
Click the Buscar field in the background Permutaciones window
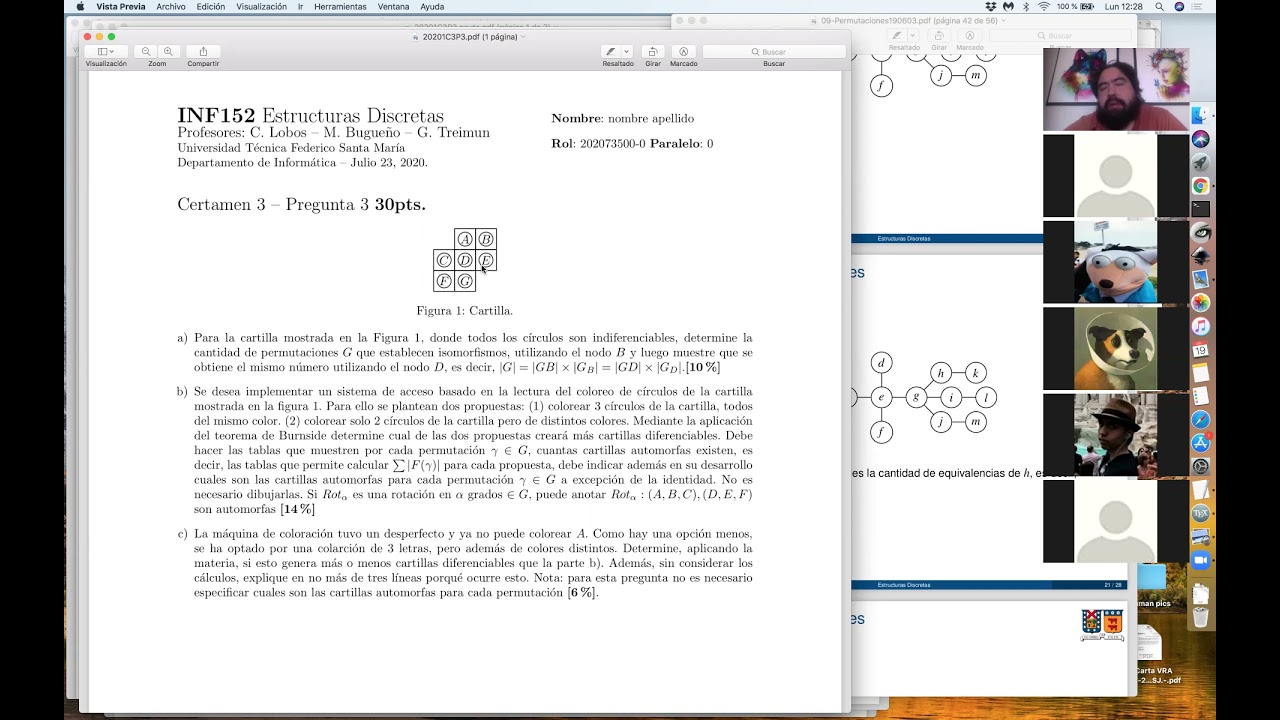click(1061, 36)
